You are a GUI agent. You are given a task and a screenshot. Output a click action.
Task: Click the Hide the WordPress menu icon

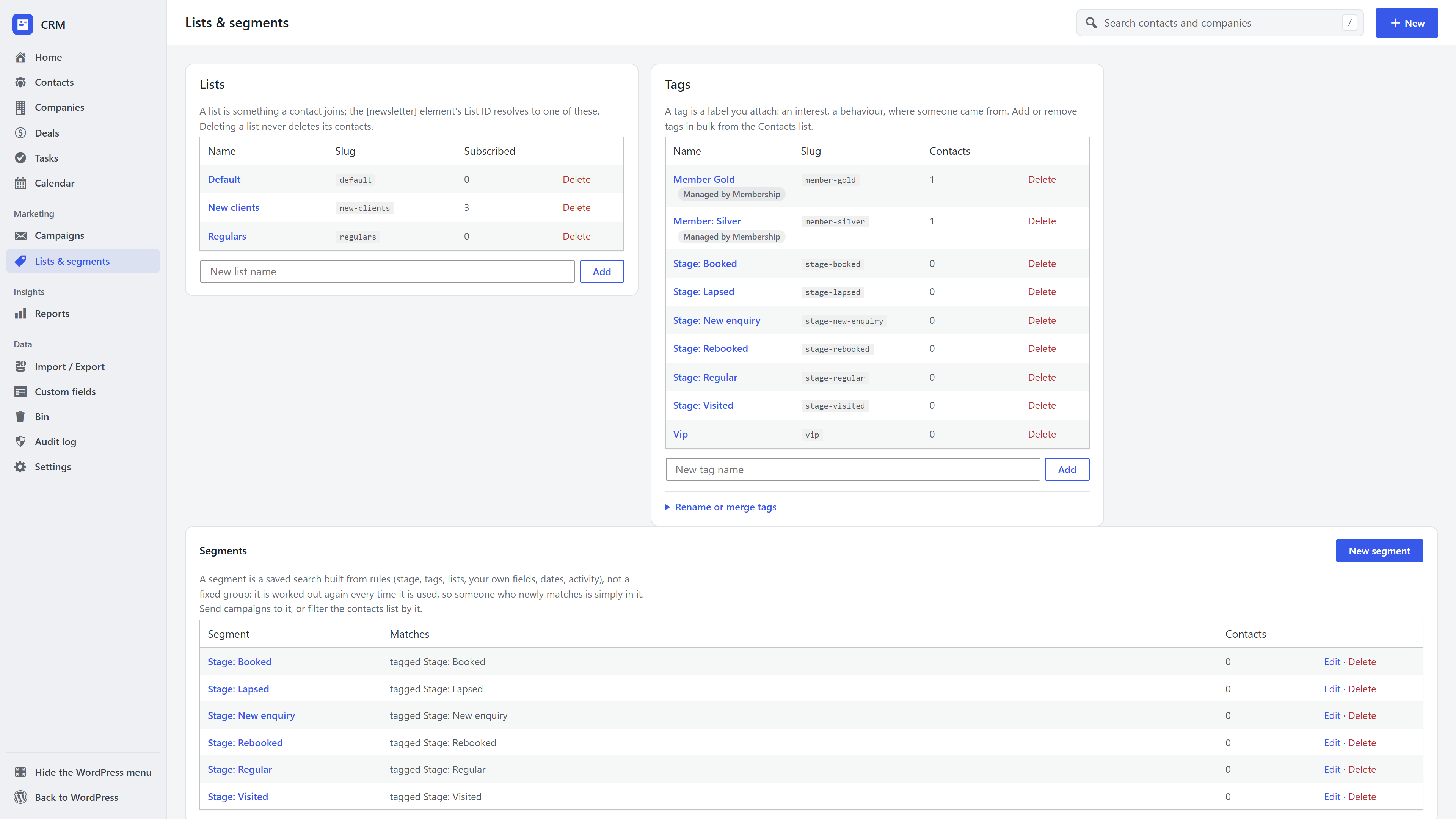pos(21,772)
